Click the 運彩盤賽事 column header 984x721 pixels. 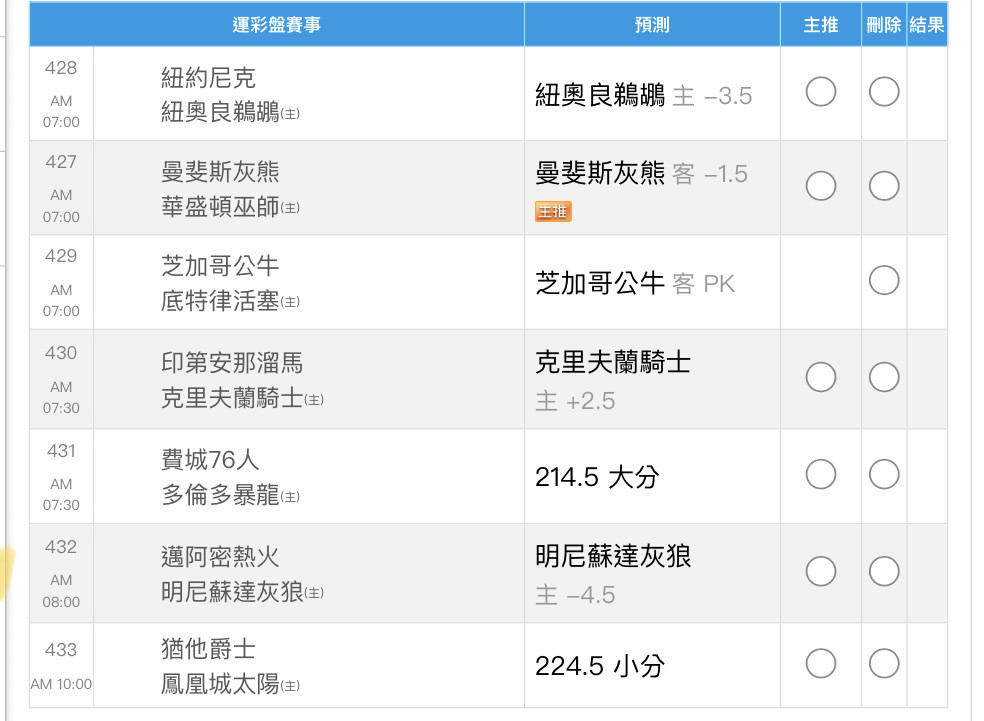[x=277, y=24]
